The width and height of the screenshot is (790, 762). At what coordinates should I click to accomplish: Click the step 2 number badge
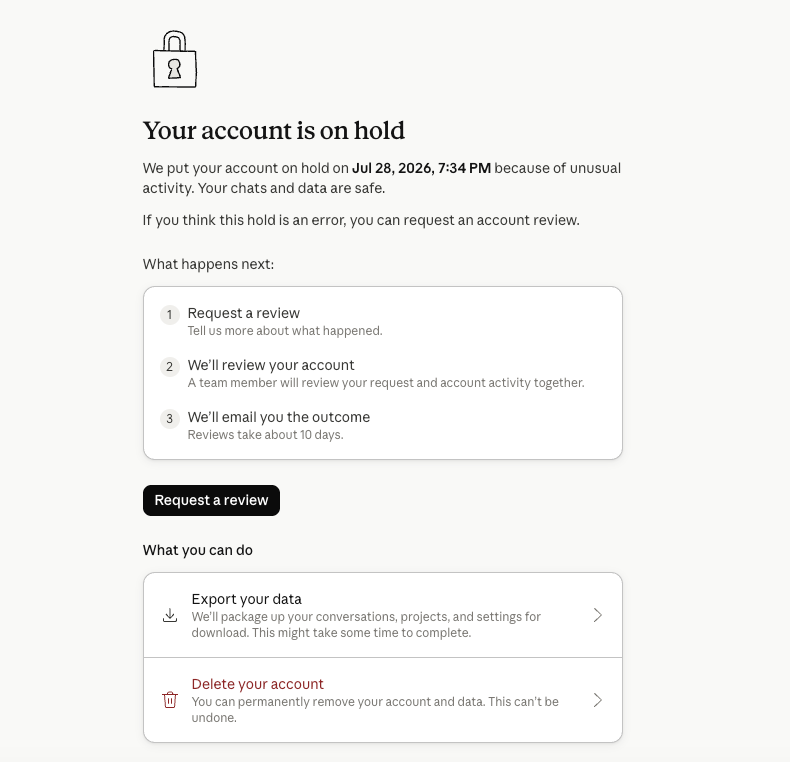click(170, 366)
